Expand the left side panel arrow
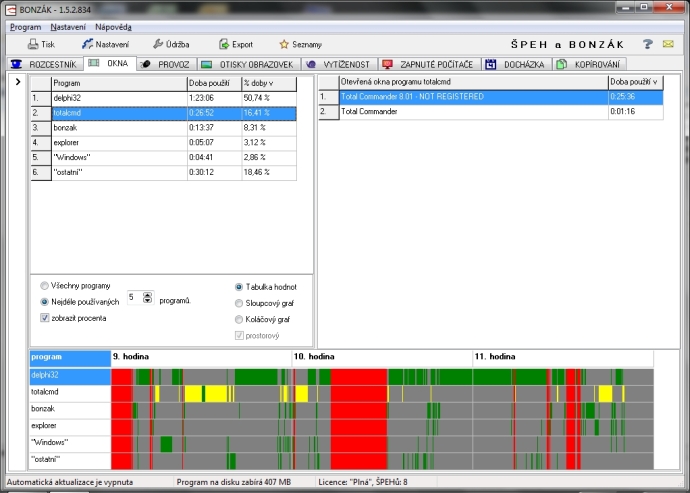Viewport: 690px width, 493px height. 18,81
